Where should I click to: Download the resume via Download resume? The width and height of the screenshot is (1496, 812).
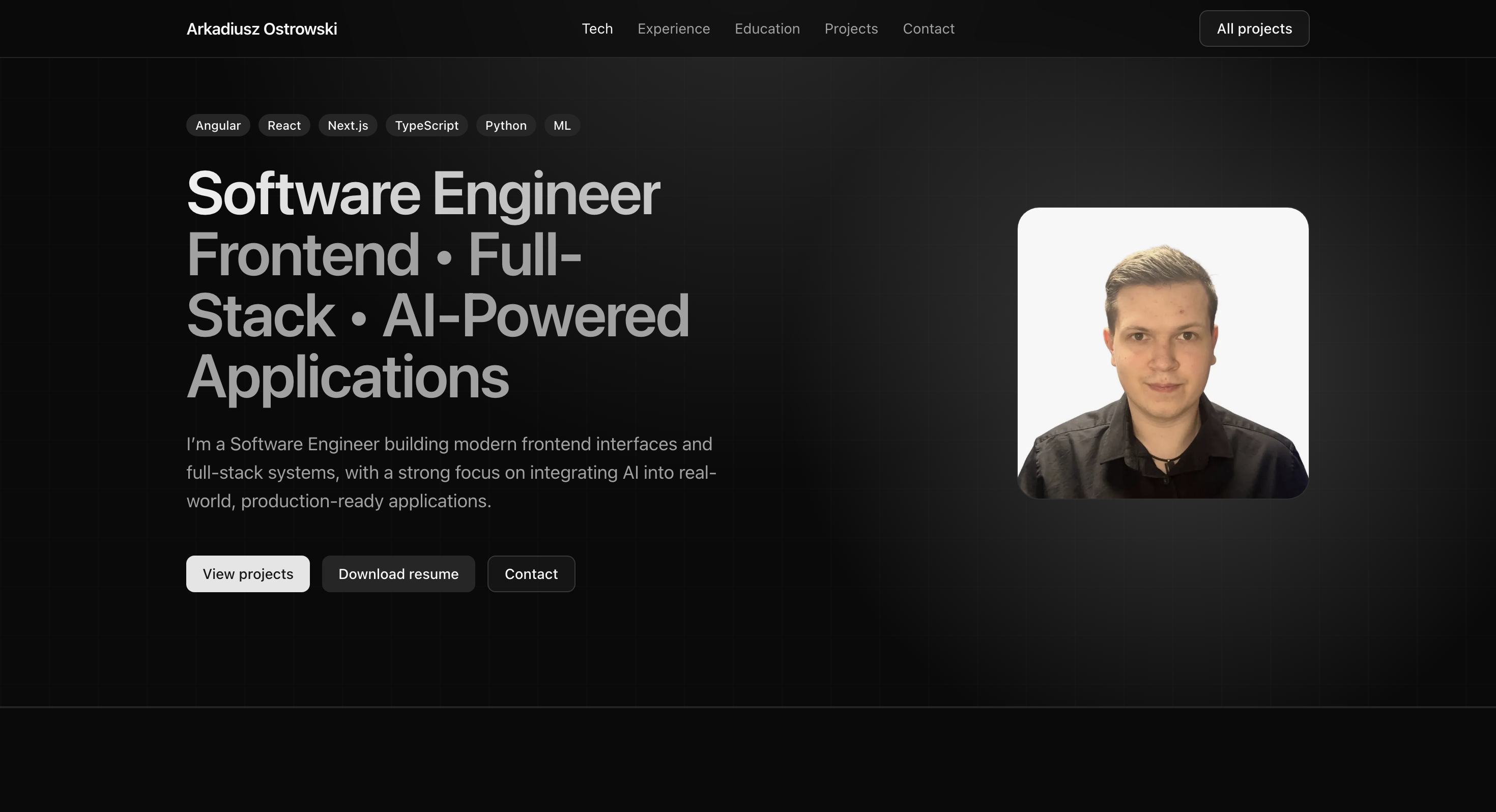coord(398,574)
